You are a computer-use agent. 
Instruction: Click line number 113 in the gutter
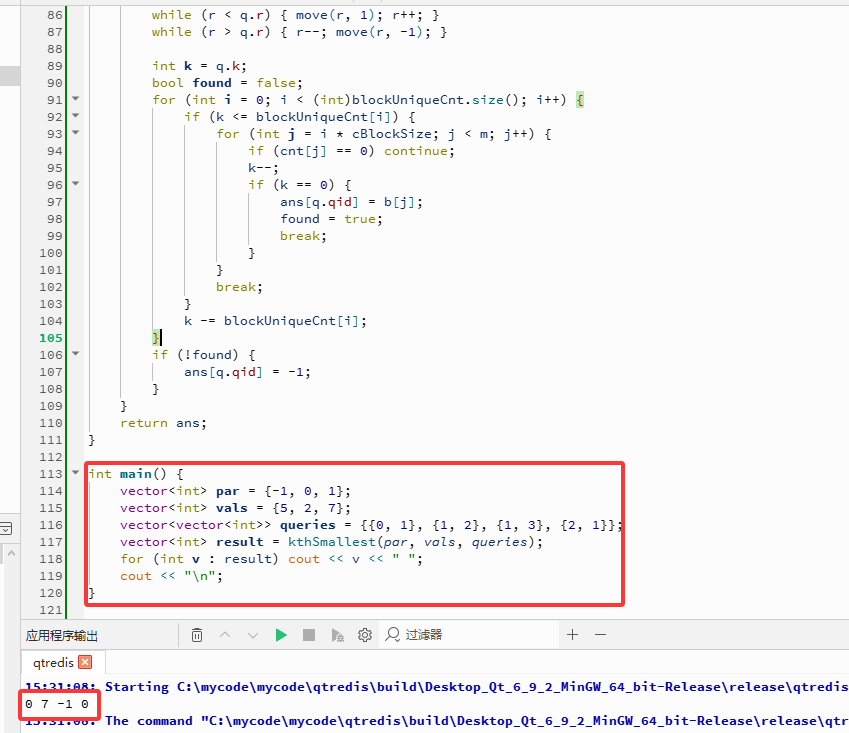[51, 474]
